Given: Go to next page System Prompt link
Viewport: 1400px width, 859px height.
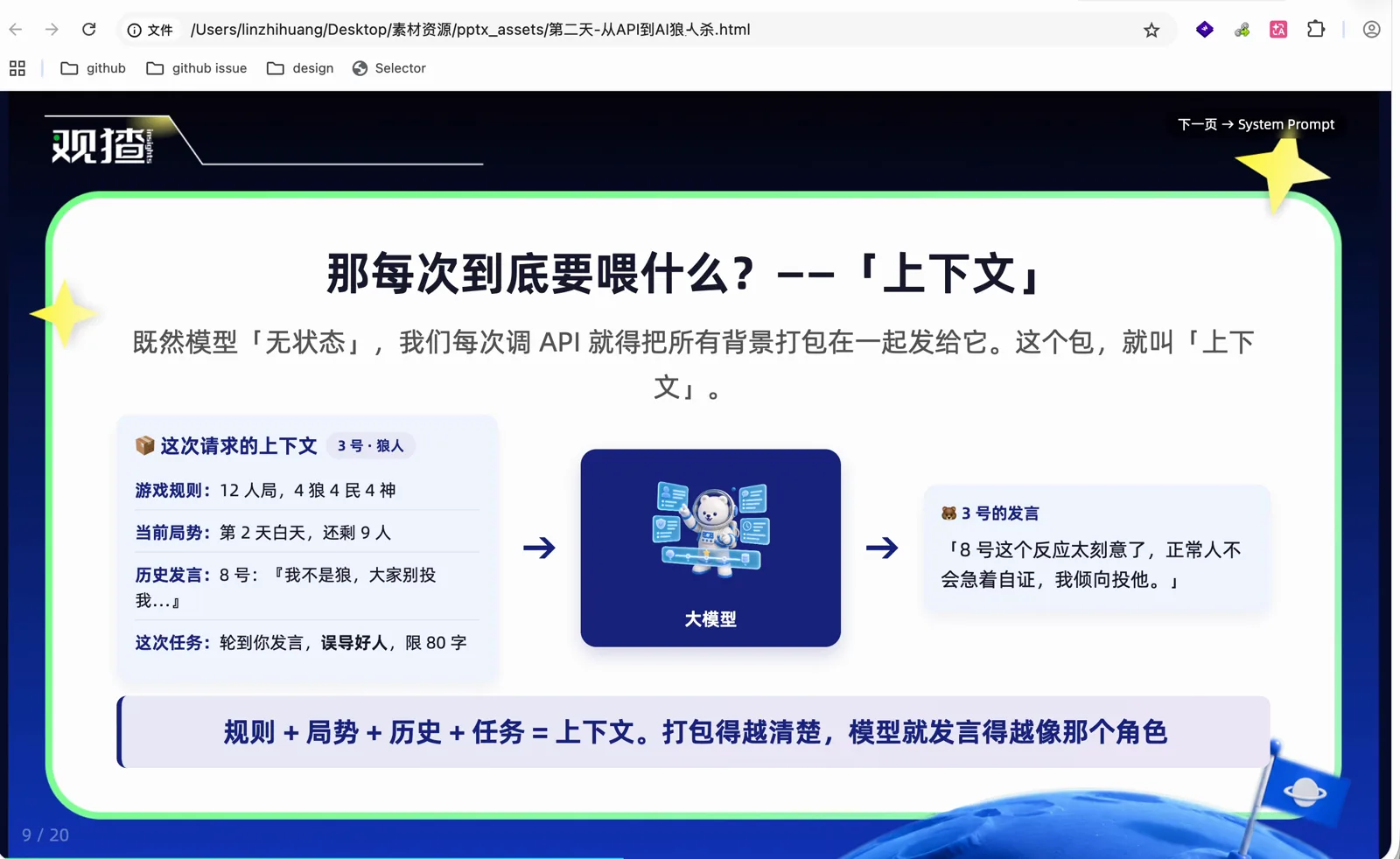Looking at the screenshot, I should point(1256,124).
